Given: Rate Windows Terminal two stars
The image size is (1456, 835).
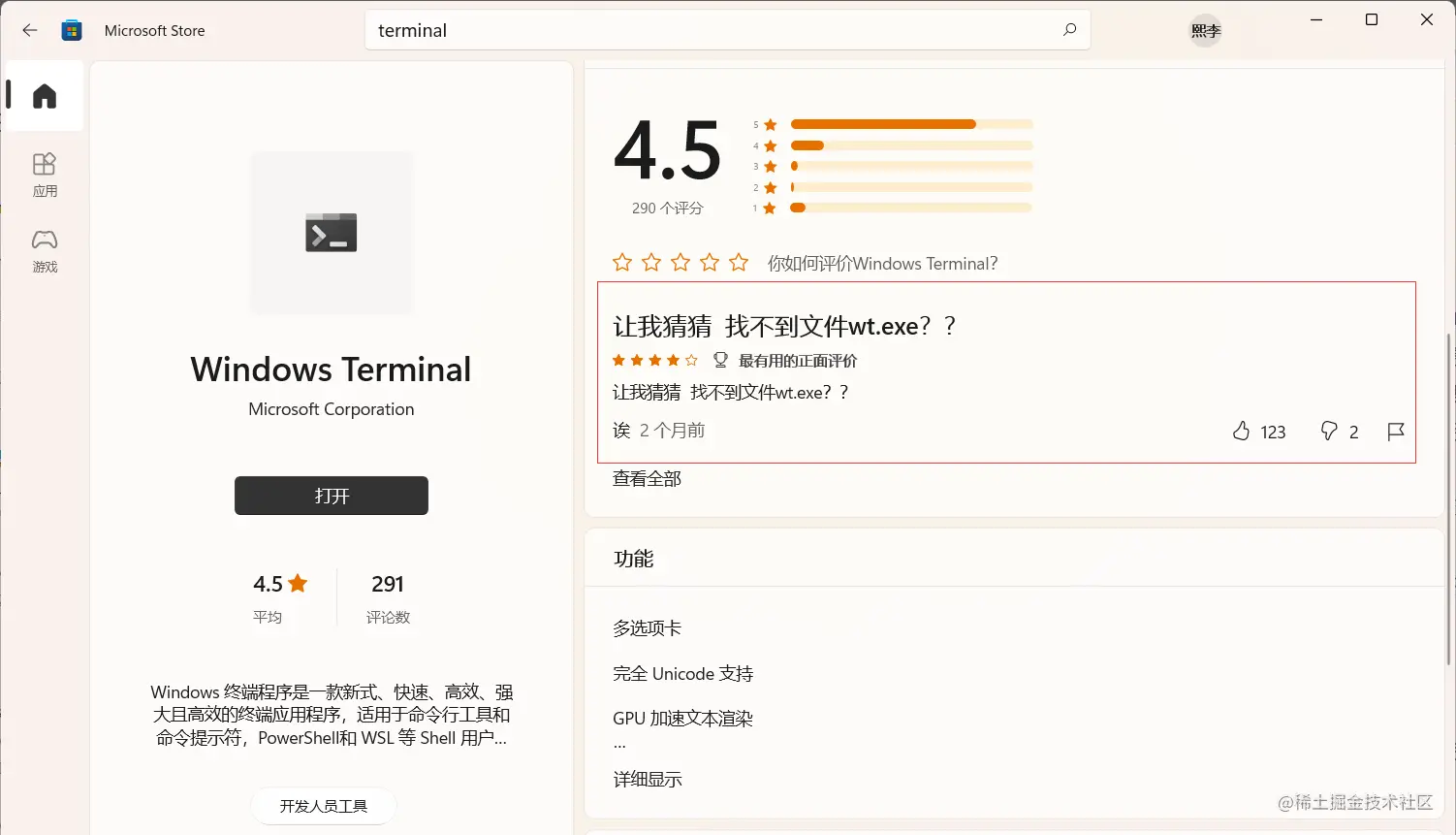Looking at the screenshot, I should pos(651,263).
